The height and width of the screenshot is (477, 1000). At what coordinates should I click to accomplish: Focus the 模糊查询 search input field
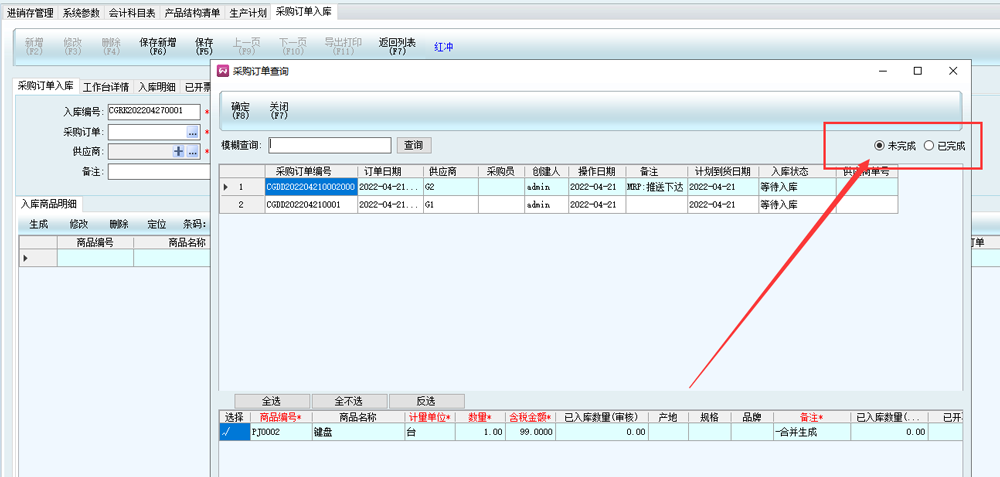(x=330, y=146)
